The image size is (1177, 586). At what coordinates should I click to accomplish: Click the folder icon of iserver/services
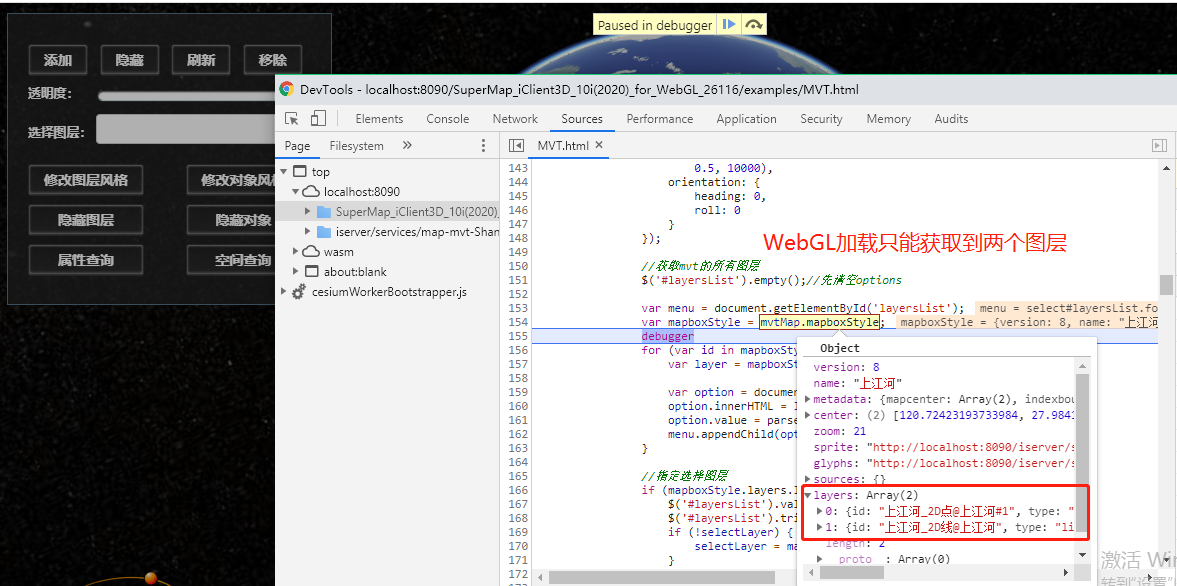pyautogui.click(x=324, y=232)
